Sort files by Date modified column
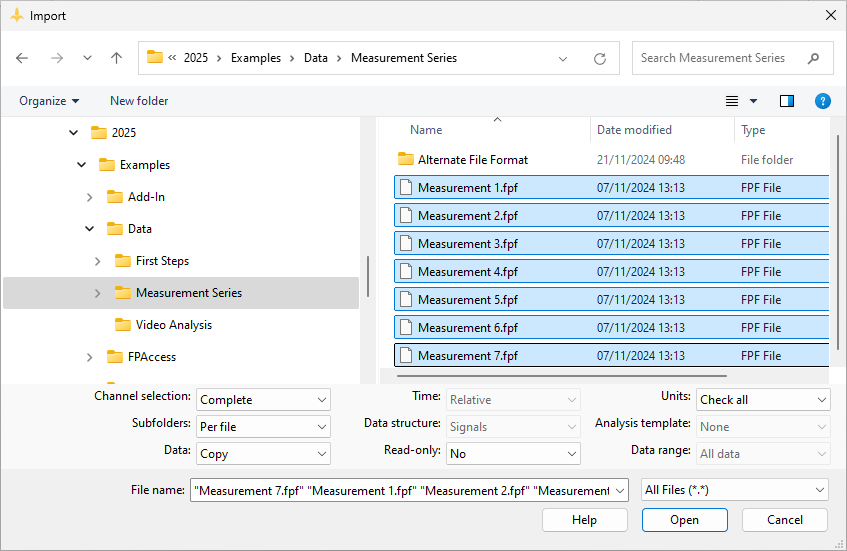847x551 pixels. coord(634,130)
